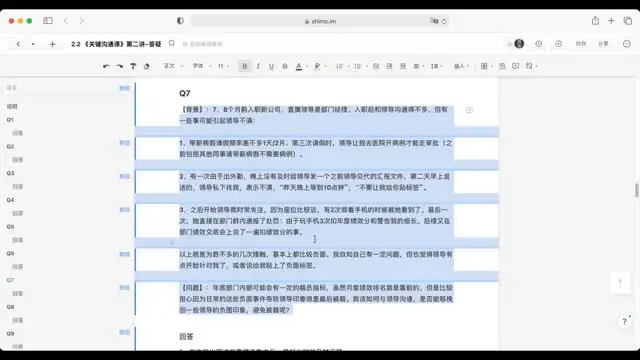Click the privacy shield icon in Safari
The image size is (640, 360).
point(180,20)
